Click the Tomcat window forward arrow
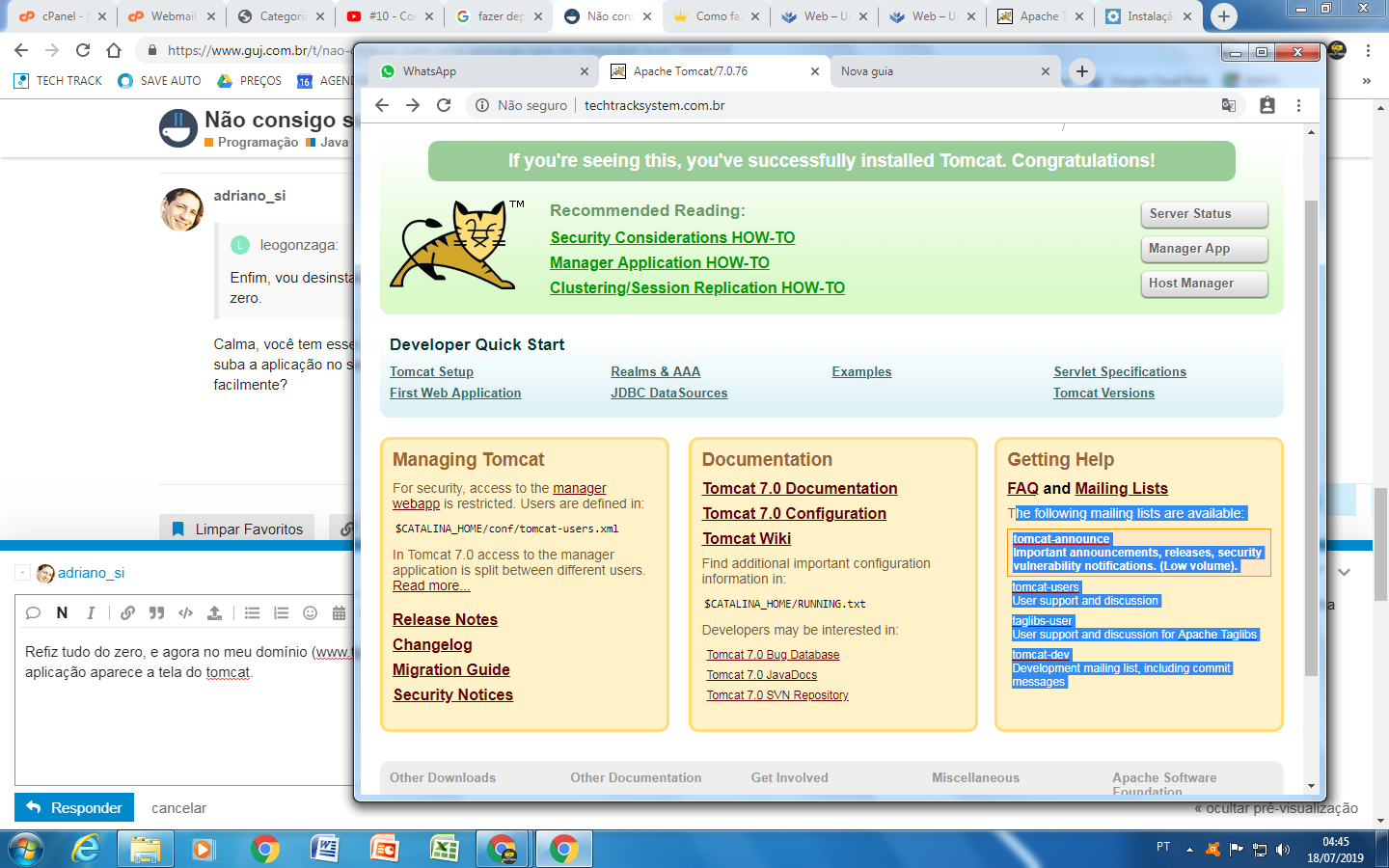Viewport: 1389px width, 868px height. click(413, 105)
